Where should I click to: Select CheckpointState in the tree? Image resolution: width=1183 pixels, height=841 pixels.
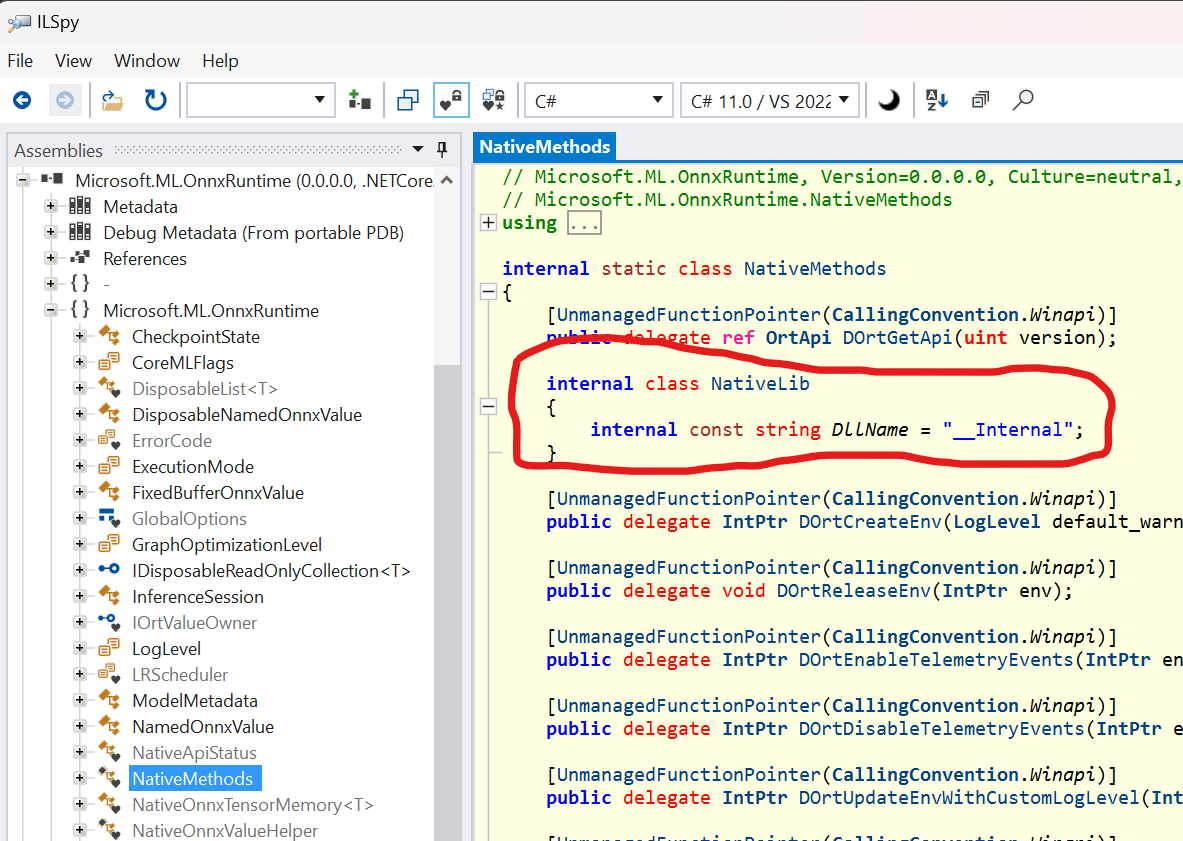tap(196, 336)
